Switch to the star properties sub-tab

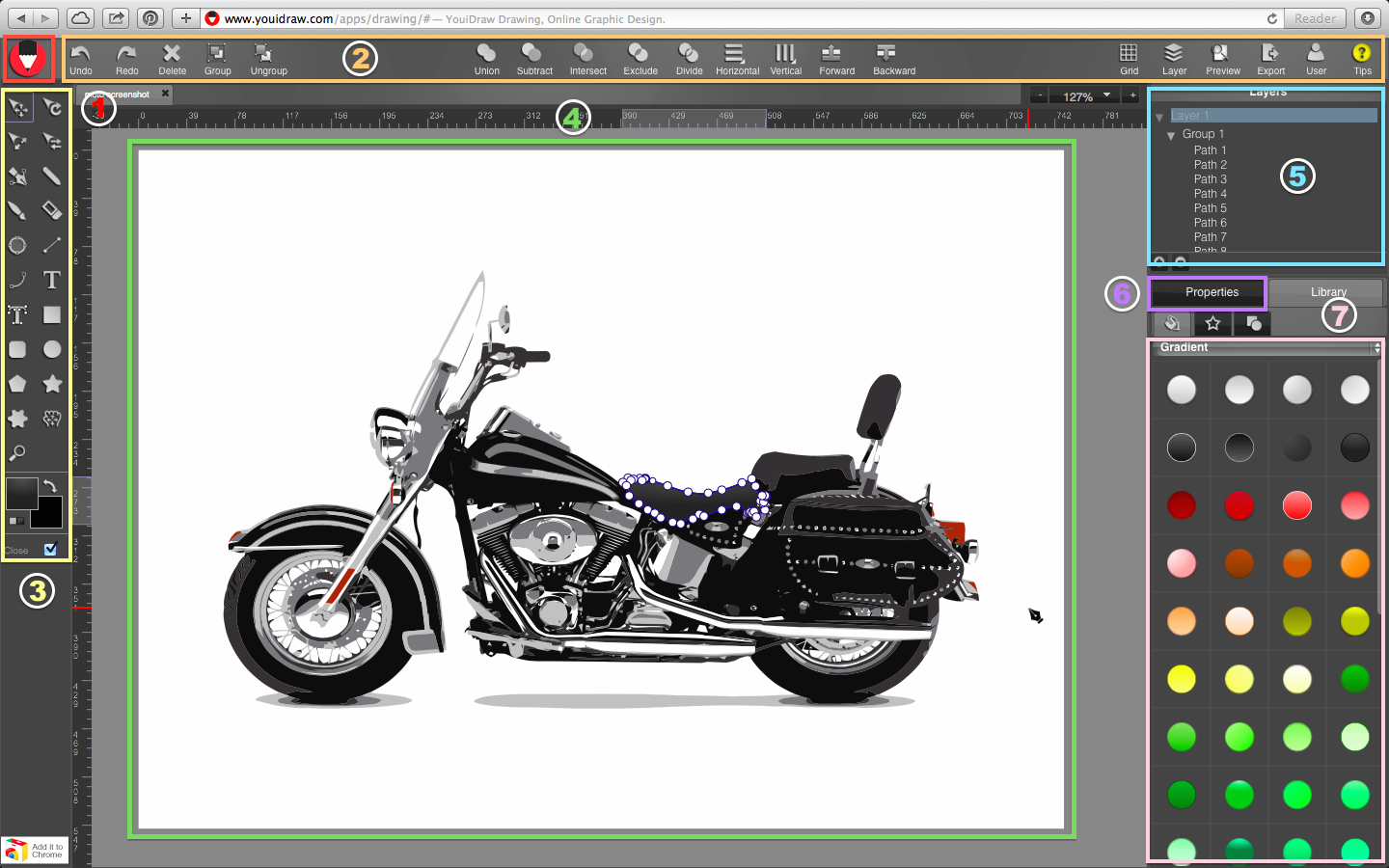click(x=1212, y=324)
